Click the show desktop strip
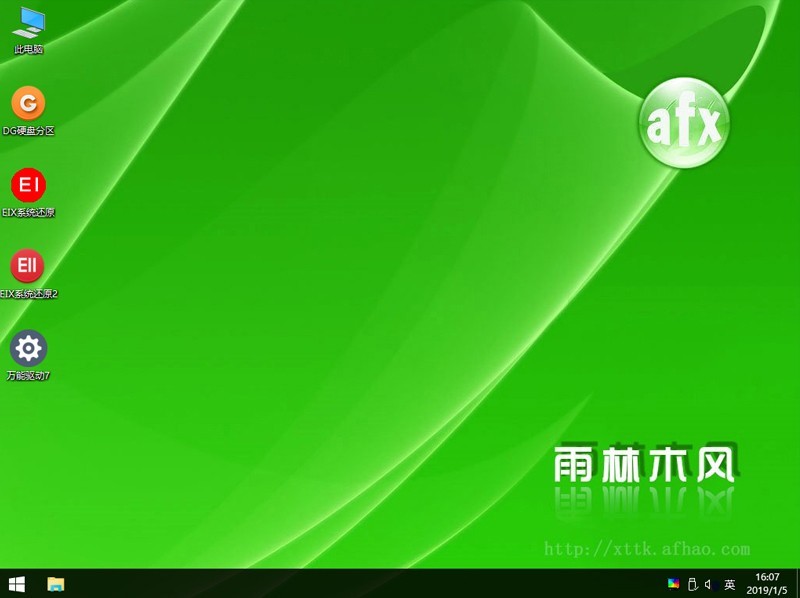The width and height of the screenshot is (800, 598). pos(797,584)
